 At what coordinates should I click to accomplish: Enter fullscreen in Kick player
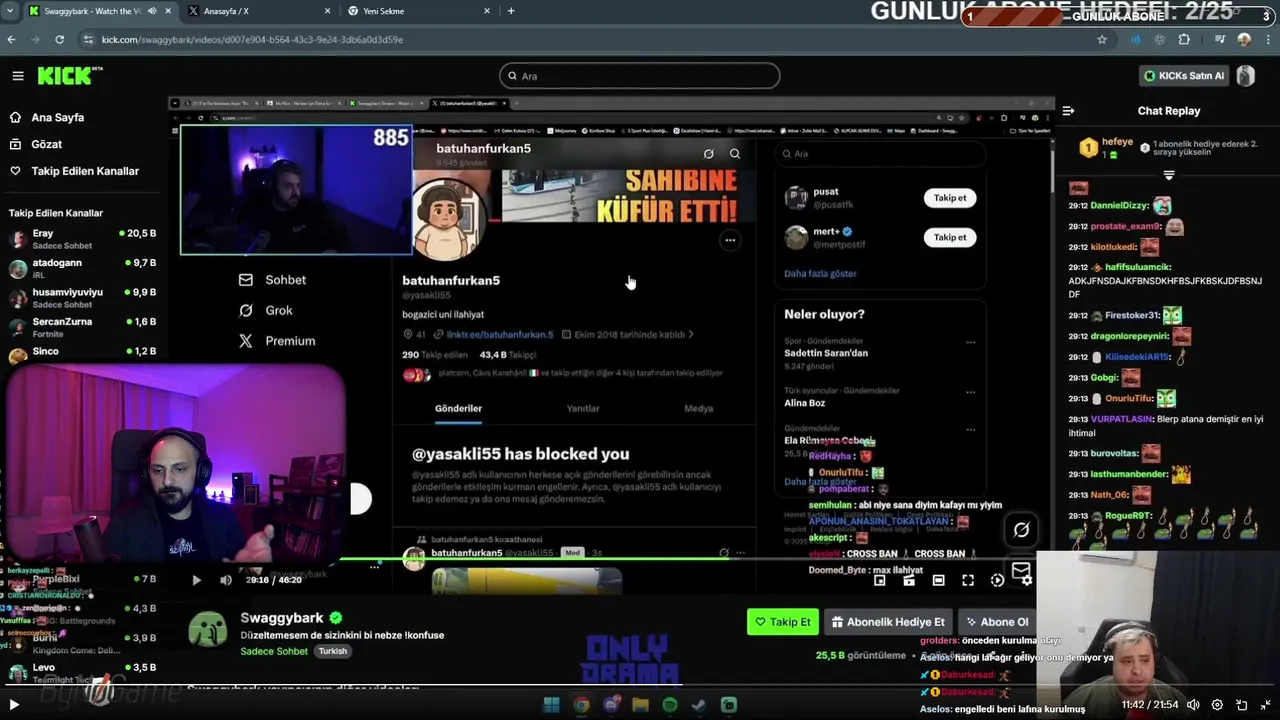coord(968,580)
